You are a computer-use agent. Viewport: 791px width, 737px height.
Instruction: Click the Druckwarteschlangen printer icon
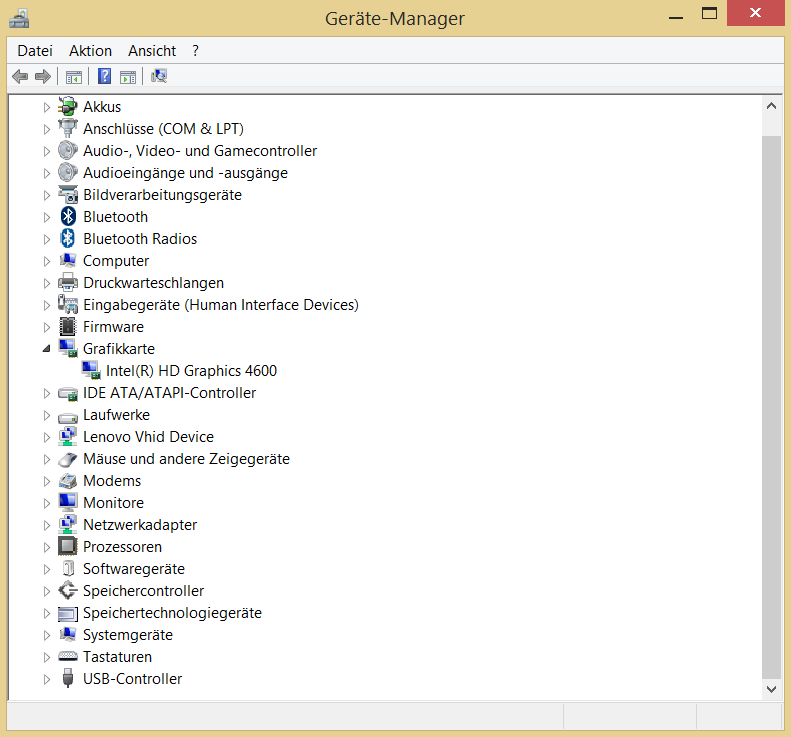coord(68,282)
